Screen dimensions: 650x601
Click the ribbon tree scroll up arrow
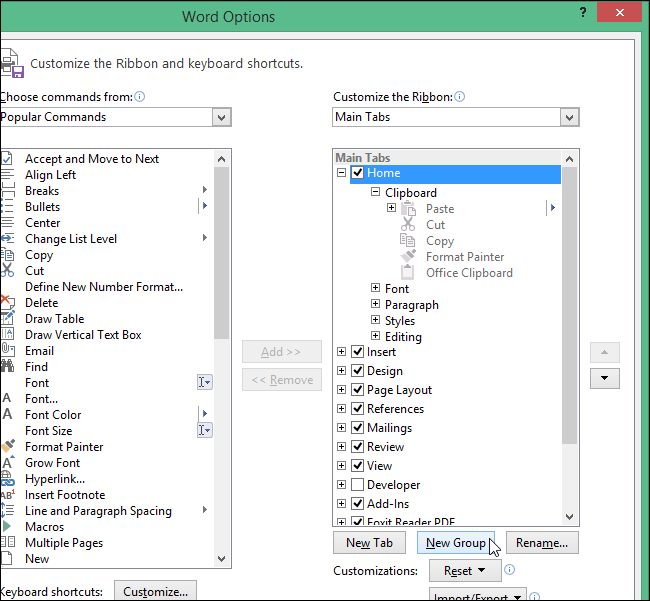[x=570, y=159]
